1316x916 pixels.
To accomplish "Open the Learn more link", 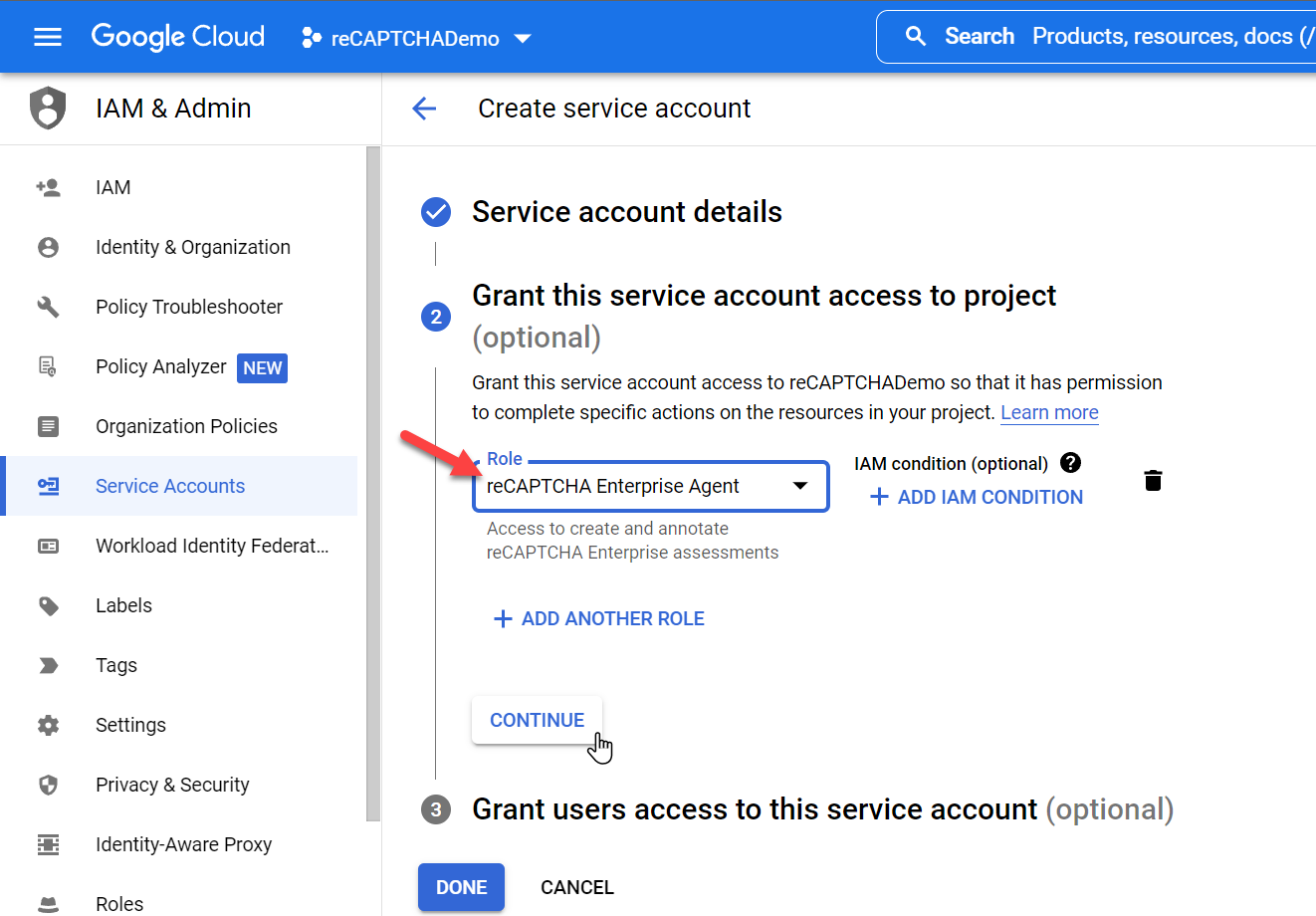I will tap(1049, 412).
